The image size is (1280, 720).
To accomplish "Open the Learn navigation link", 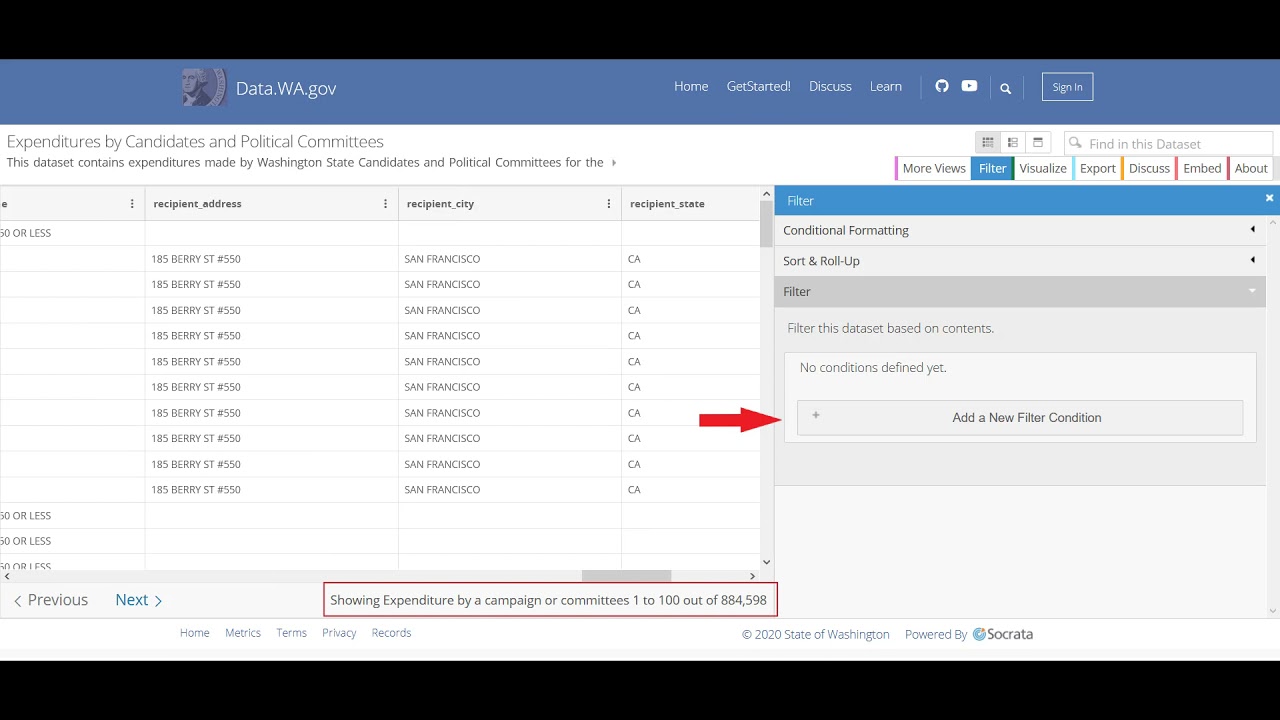I will pos(886,87).
